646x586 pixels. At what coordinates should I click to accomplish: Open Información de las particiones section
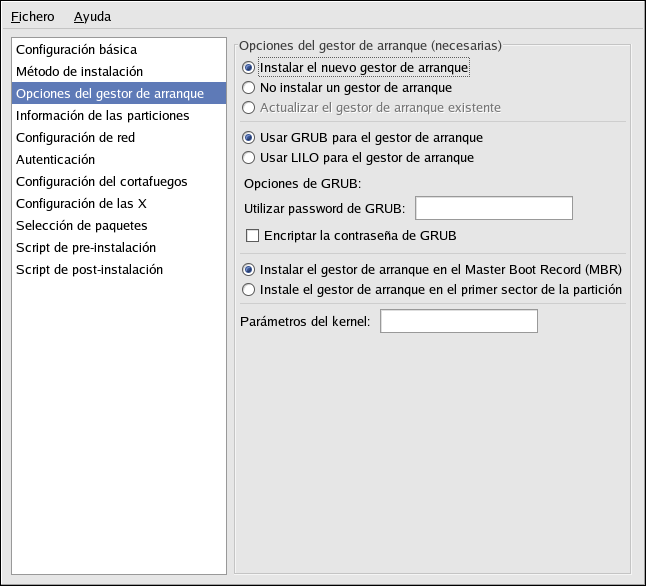[102, 115]
